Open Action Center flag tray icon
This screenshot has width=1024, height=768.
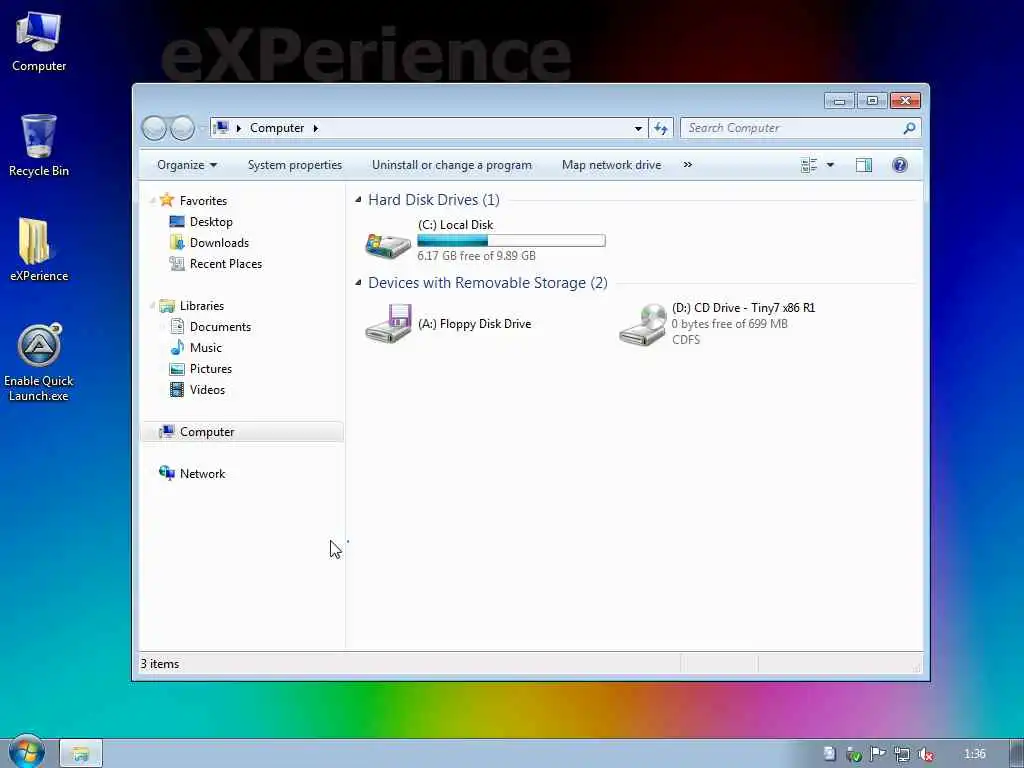tap(877, 754)
